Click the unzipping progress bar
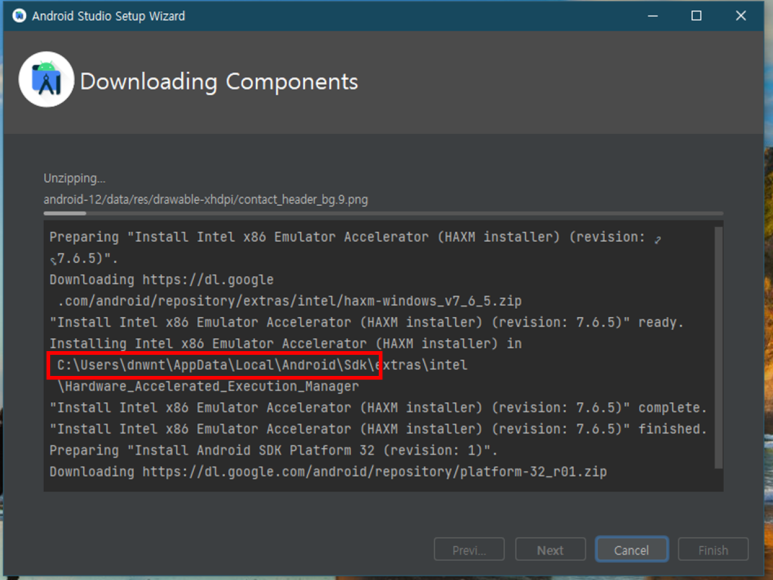Viewport: 773px width, 580px height. point(383,213)
